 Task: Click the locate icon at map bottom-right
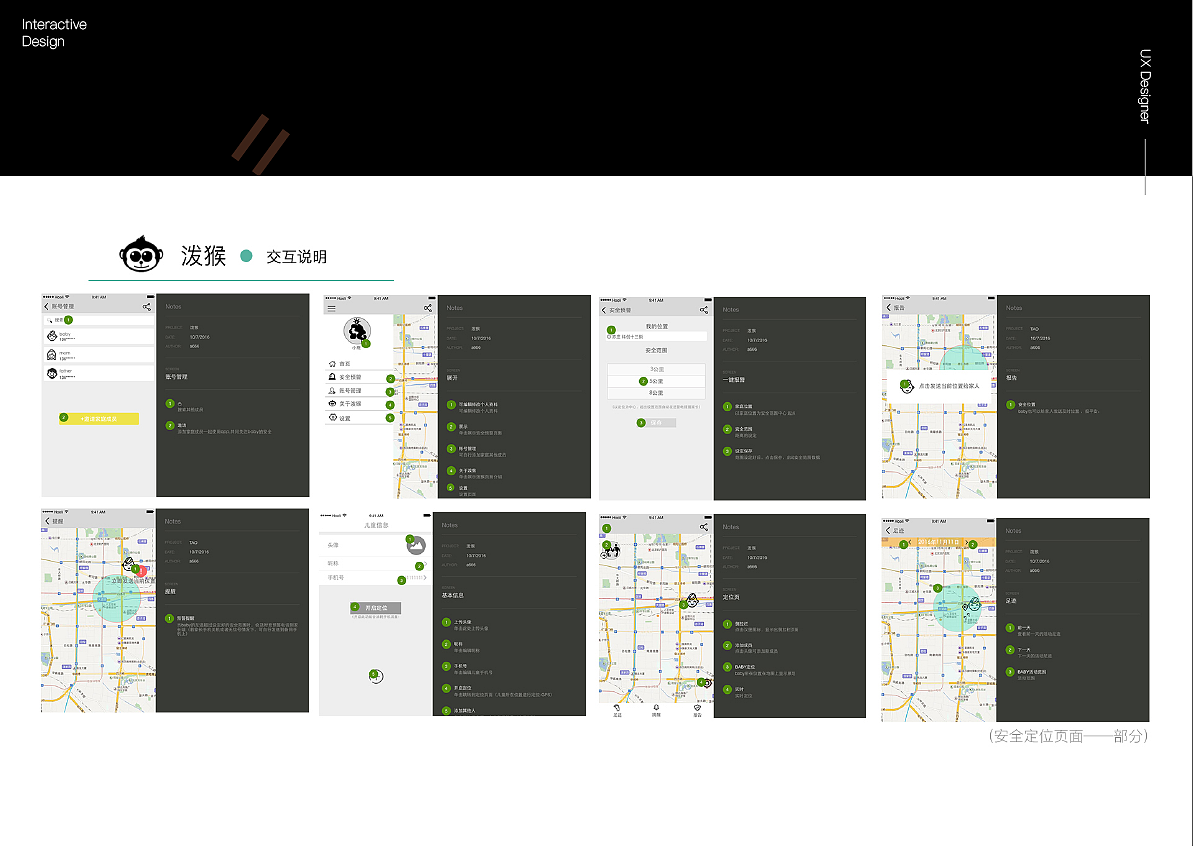click(x=705, y=684)
